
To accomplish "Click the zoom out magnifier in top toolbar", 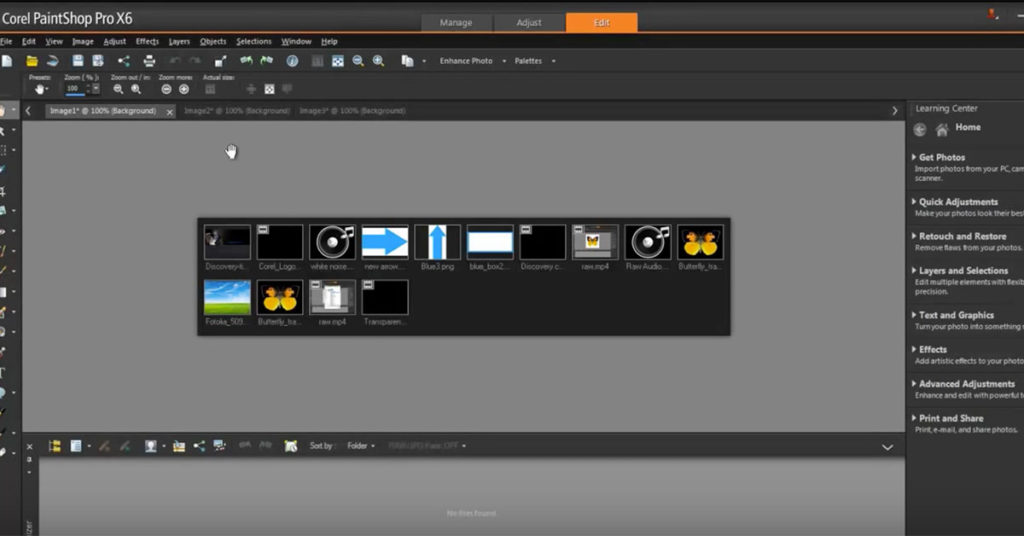I will (358, 61).
